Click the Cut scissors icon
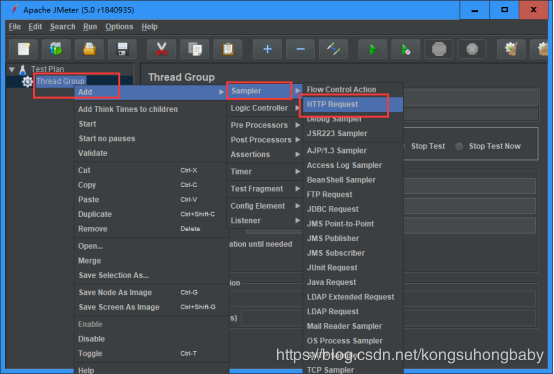The image size is (554, 374). [161, 49]
